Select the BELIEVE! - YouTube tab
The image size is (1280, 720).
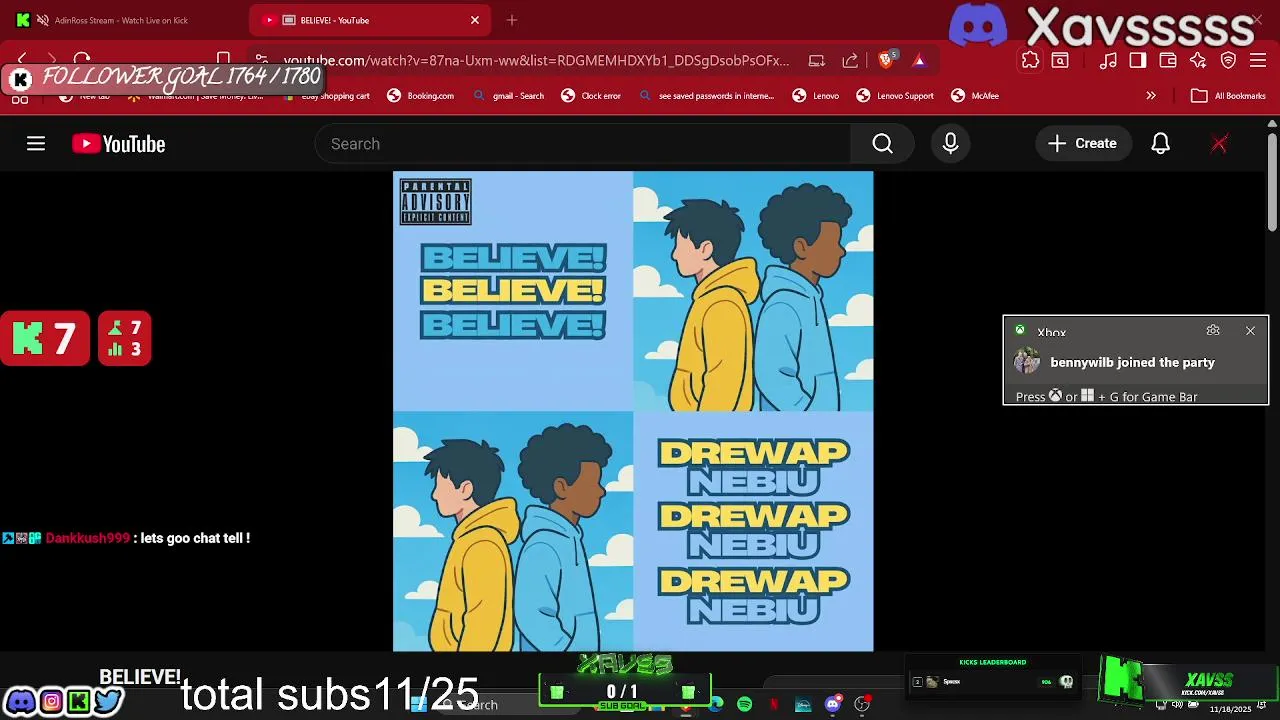tap(369, 20)
